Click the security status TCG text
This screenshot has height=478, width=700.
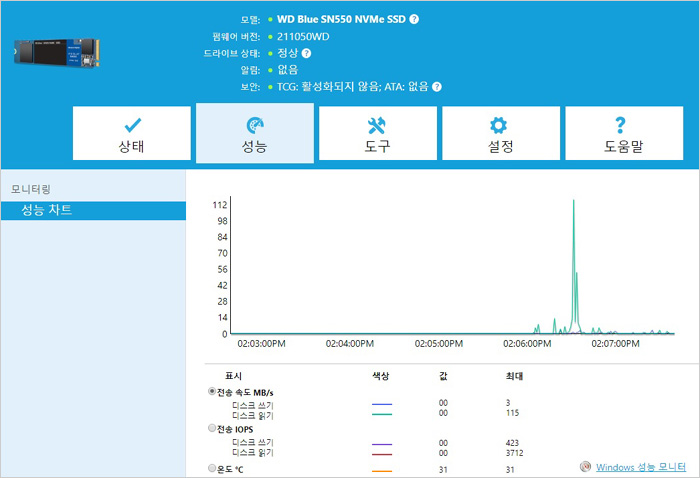tap(353, 87)
